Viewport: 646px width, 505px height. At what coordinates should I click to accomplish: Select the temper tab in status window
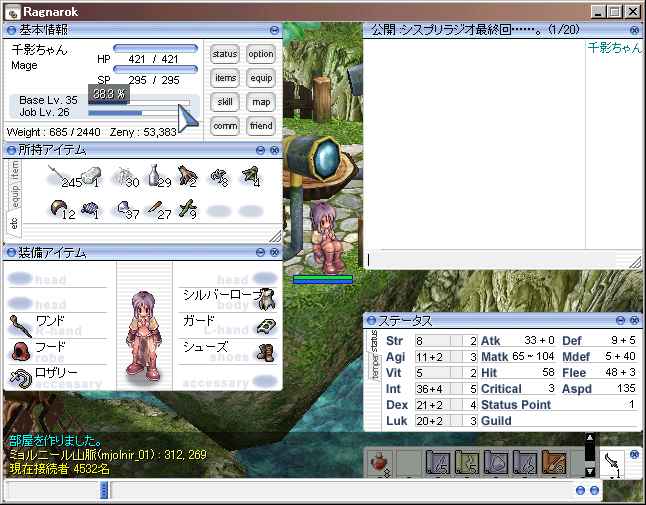[375, 367]
